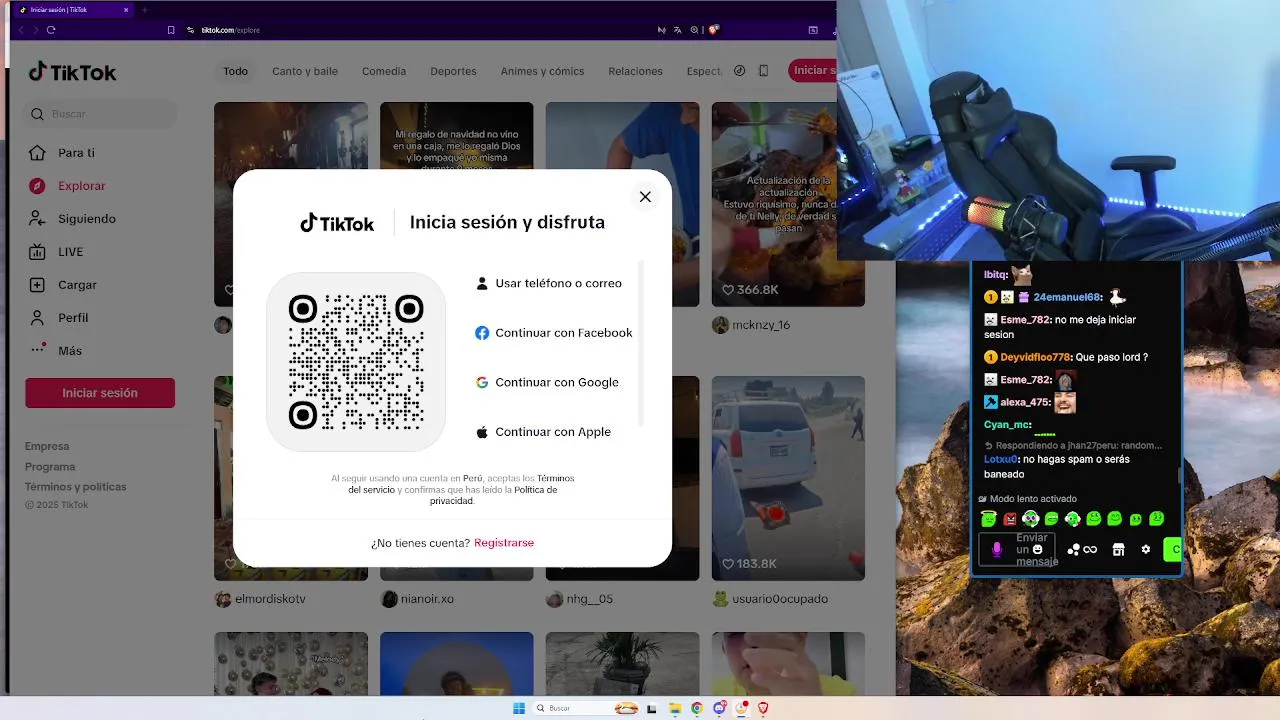Screen dimensions: 1280x720
Task: Open video thumbnail with 366.8K likes
Action: (788, 204)
